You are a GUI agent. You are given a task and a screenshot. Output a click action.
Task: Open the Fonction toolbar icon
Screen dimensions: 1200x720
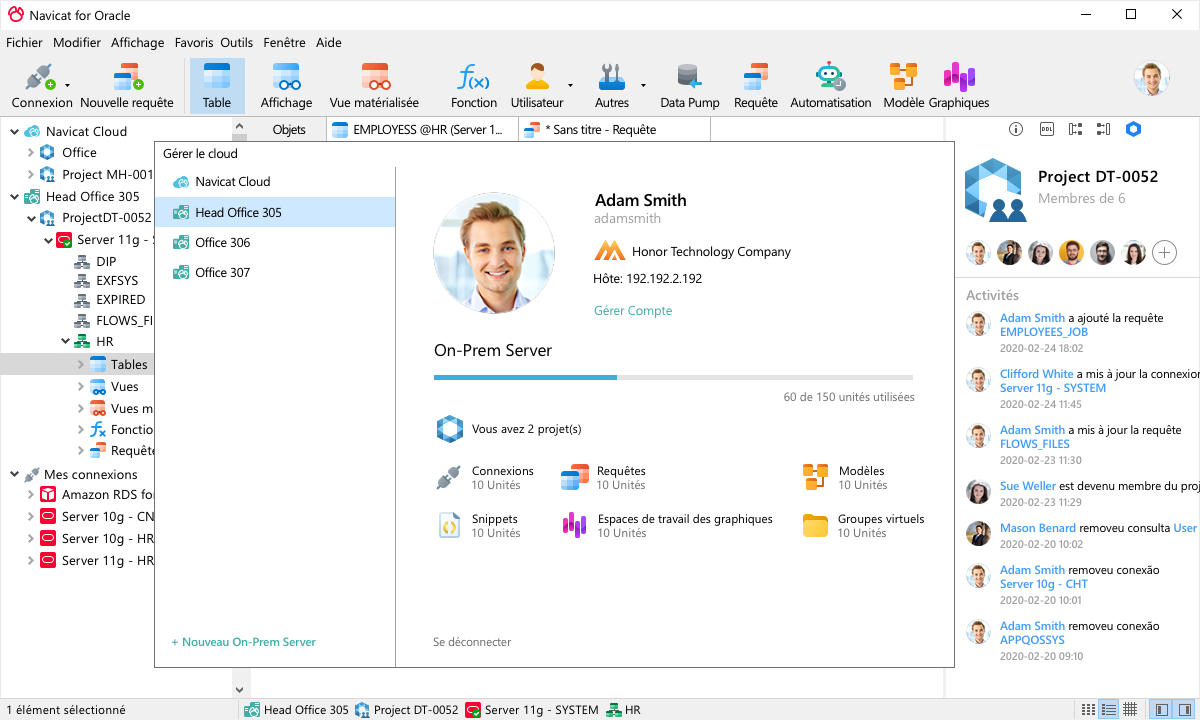pos(474,86)
